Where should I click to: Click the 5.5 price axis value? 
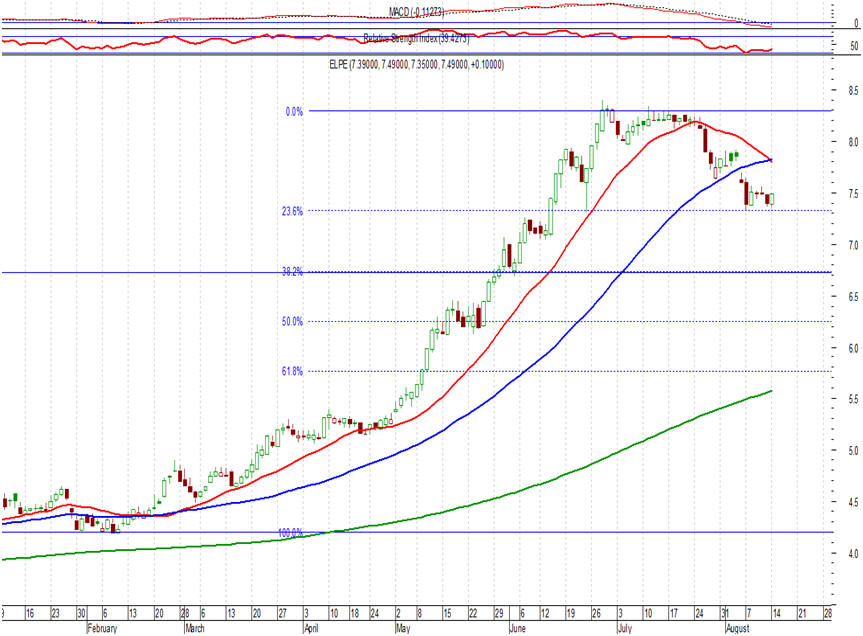[x=853, y=399]
